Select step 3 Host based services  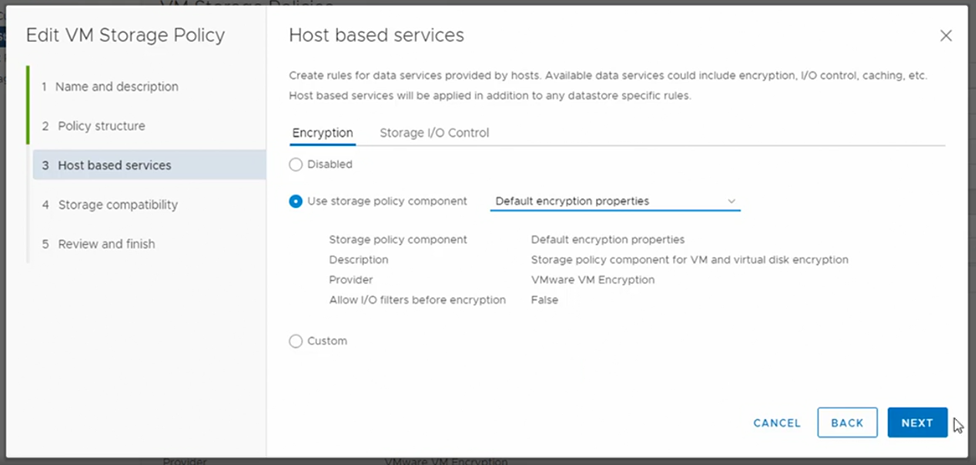pyautogui.click(x=149, y=165)
